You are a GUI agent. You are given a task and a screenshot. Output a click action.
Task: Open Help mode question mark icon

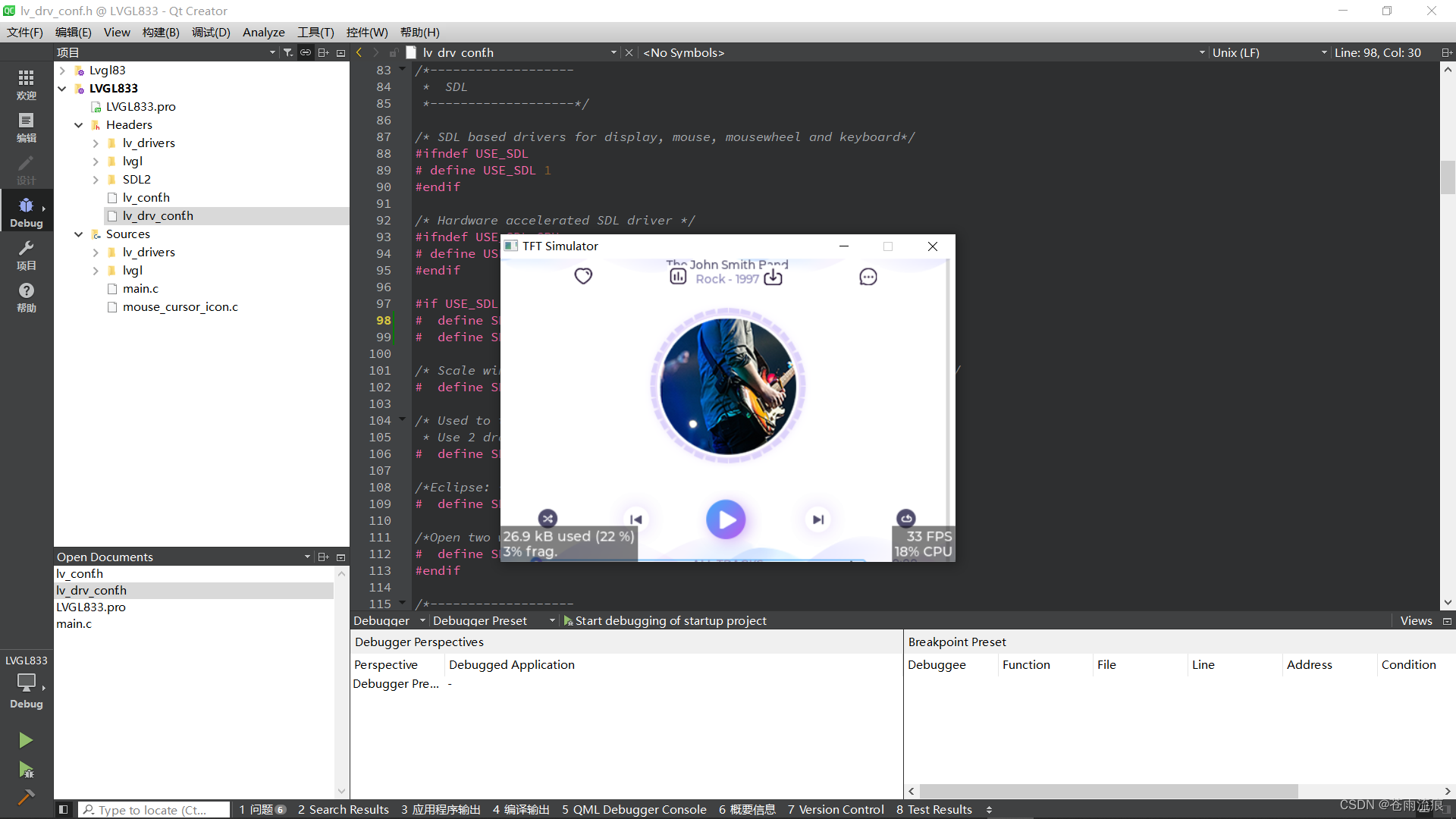point(26,297)
